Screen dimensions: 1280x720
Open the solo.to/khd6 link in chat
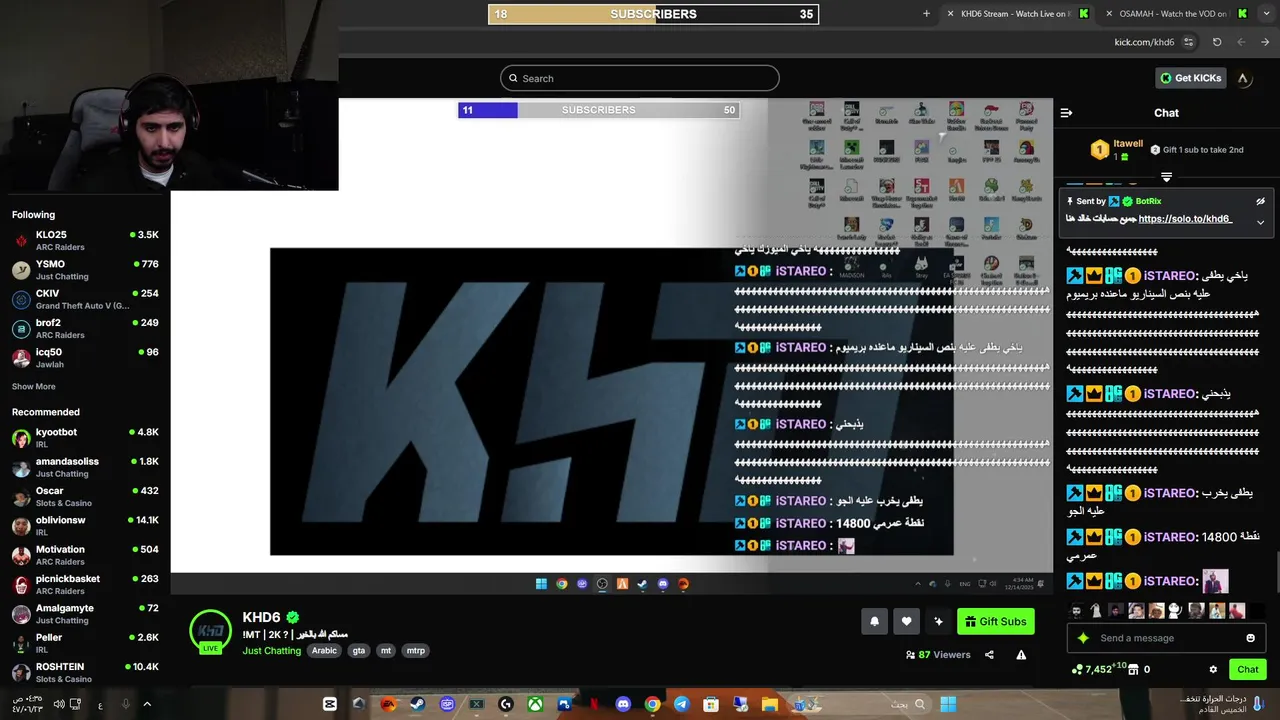click(x=1185, y=219)
